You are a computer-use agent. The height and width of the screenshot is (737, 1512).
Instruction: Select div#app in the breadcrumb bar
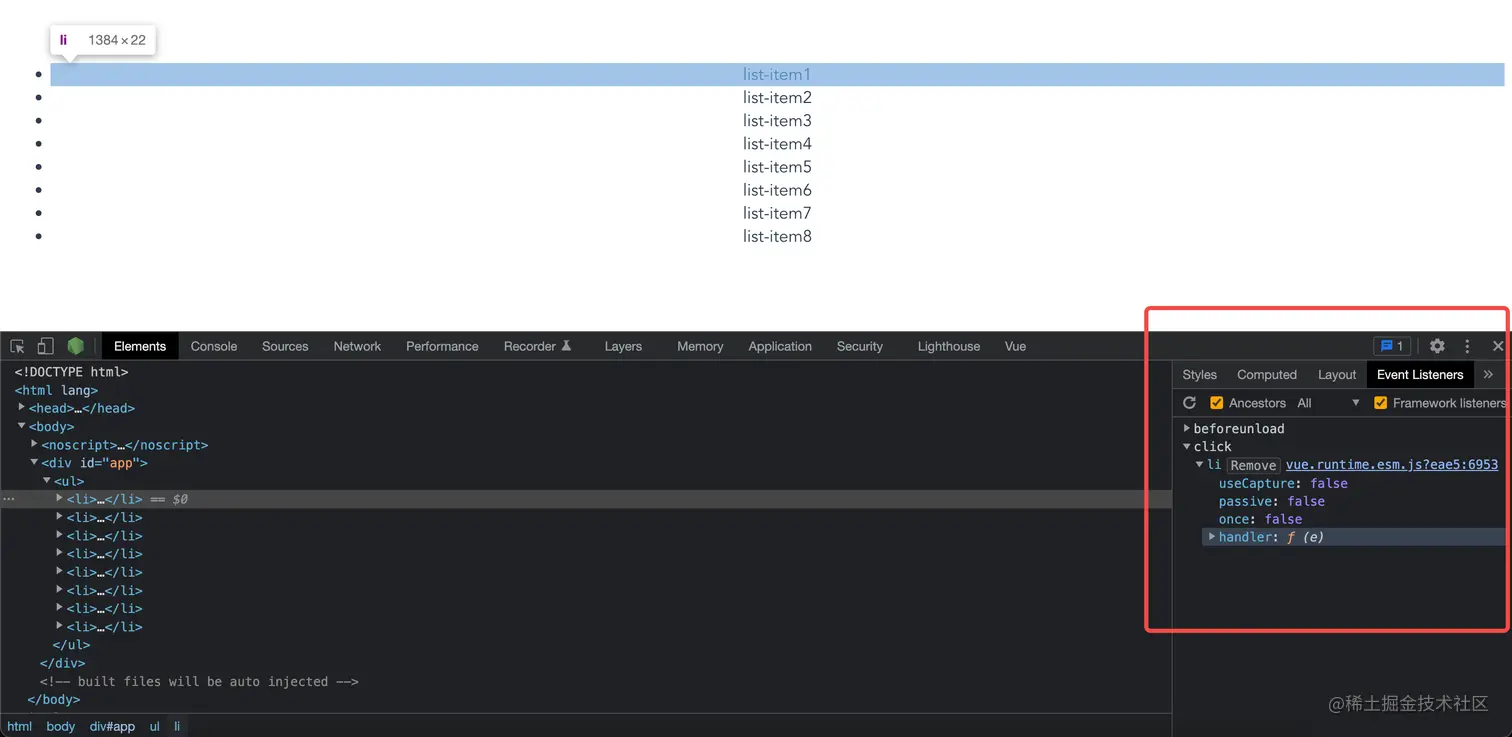(x=112, y=726)
